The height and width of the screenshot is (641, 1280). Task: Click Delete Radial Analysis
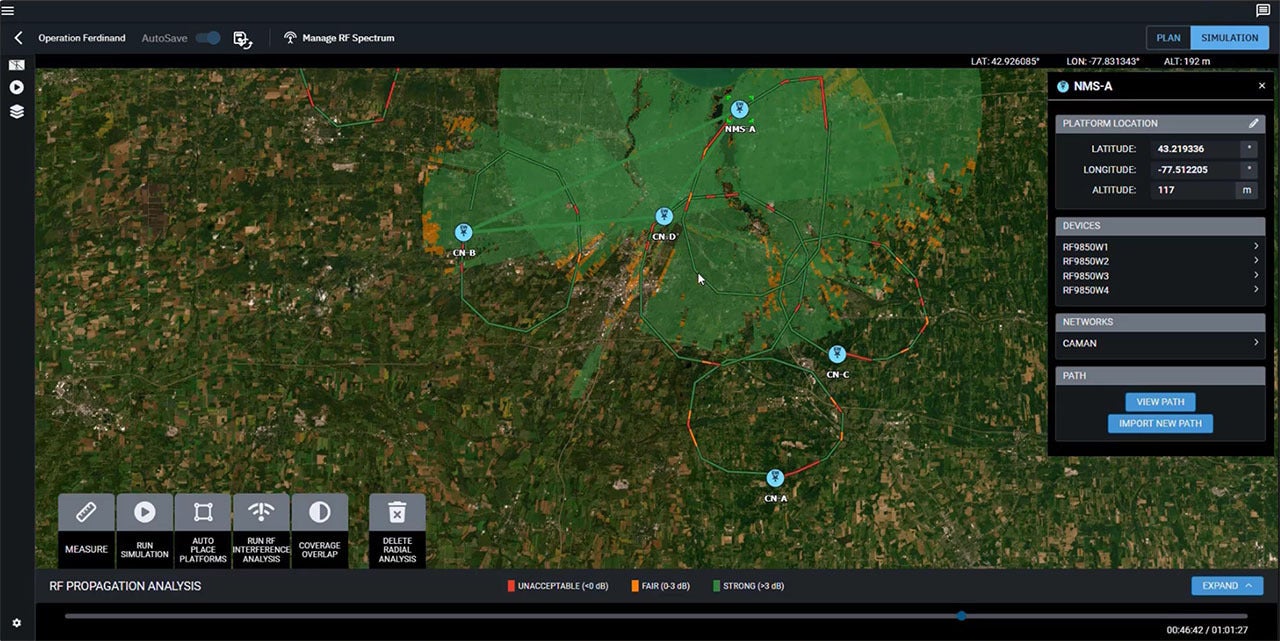[x=397, y=528]
